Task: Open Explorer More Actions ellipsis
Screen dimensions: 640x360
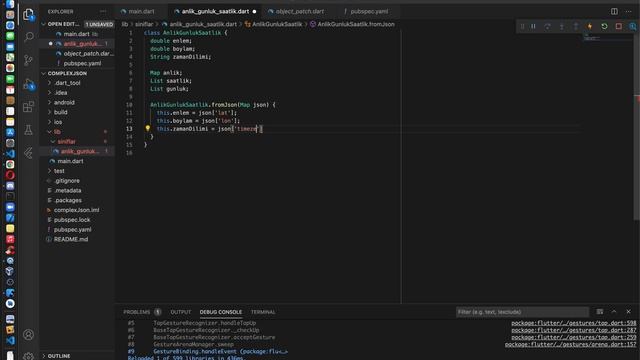Action: pos(103,11)
